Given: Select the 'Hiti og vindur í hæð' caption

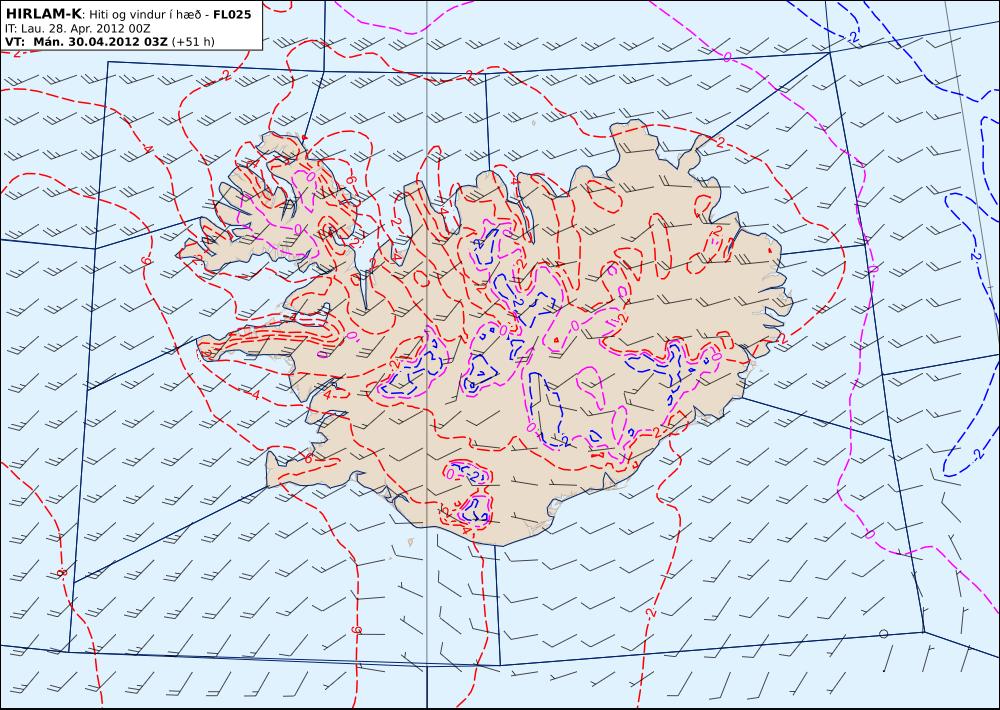Looking at the screenshot, I should (145, 14).
